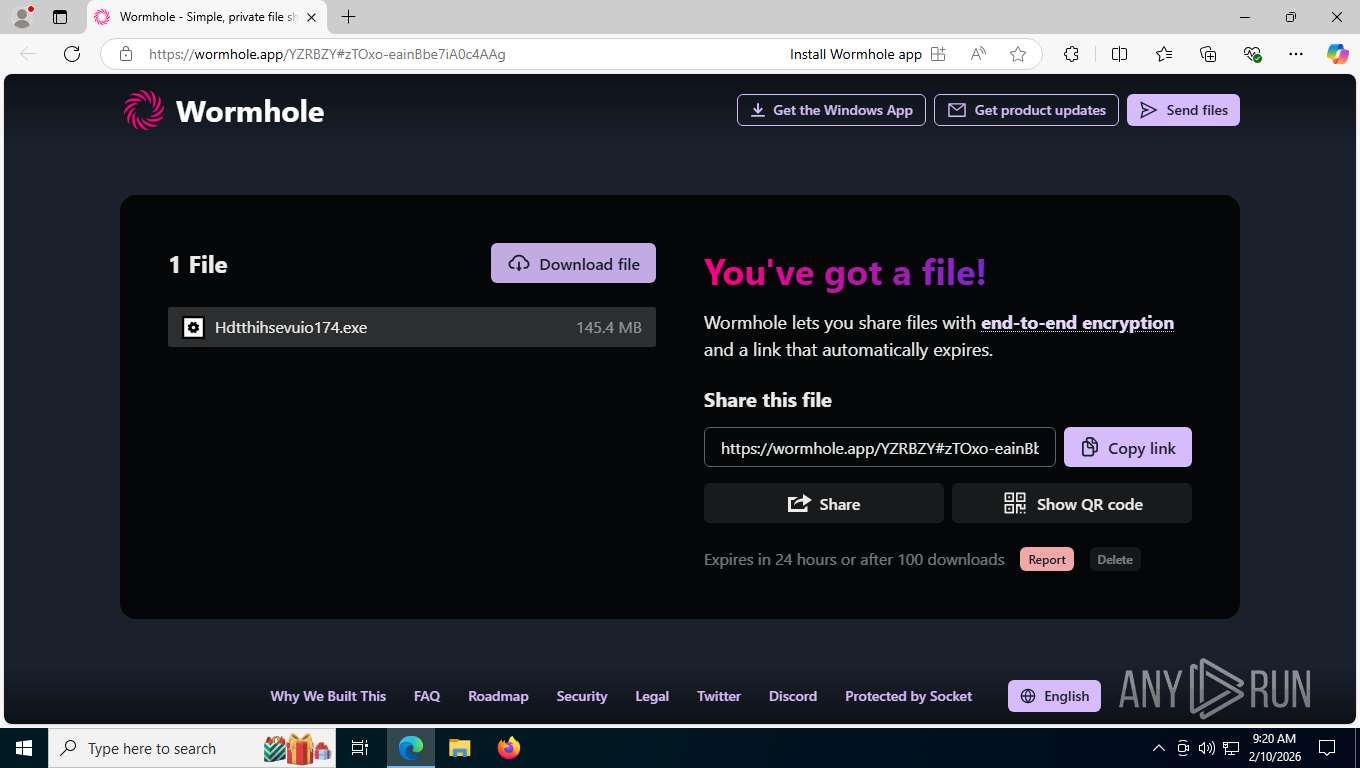Click the Wormhole swirl logo
1360x768 pixels.
pos(144,110)
